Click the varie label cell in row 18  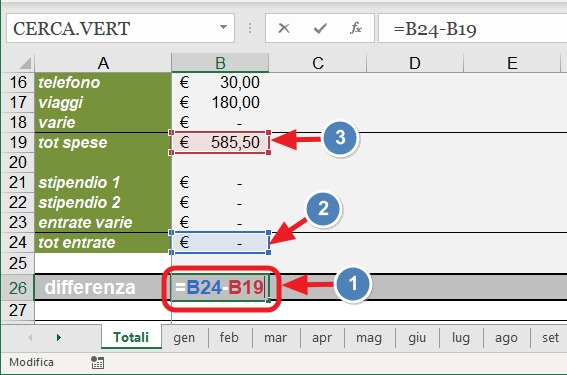pyautogui.click(x=103, y=123)
